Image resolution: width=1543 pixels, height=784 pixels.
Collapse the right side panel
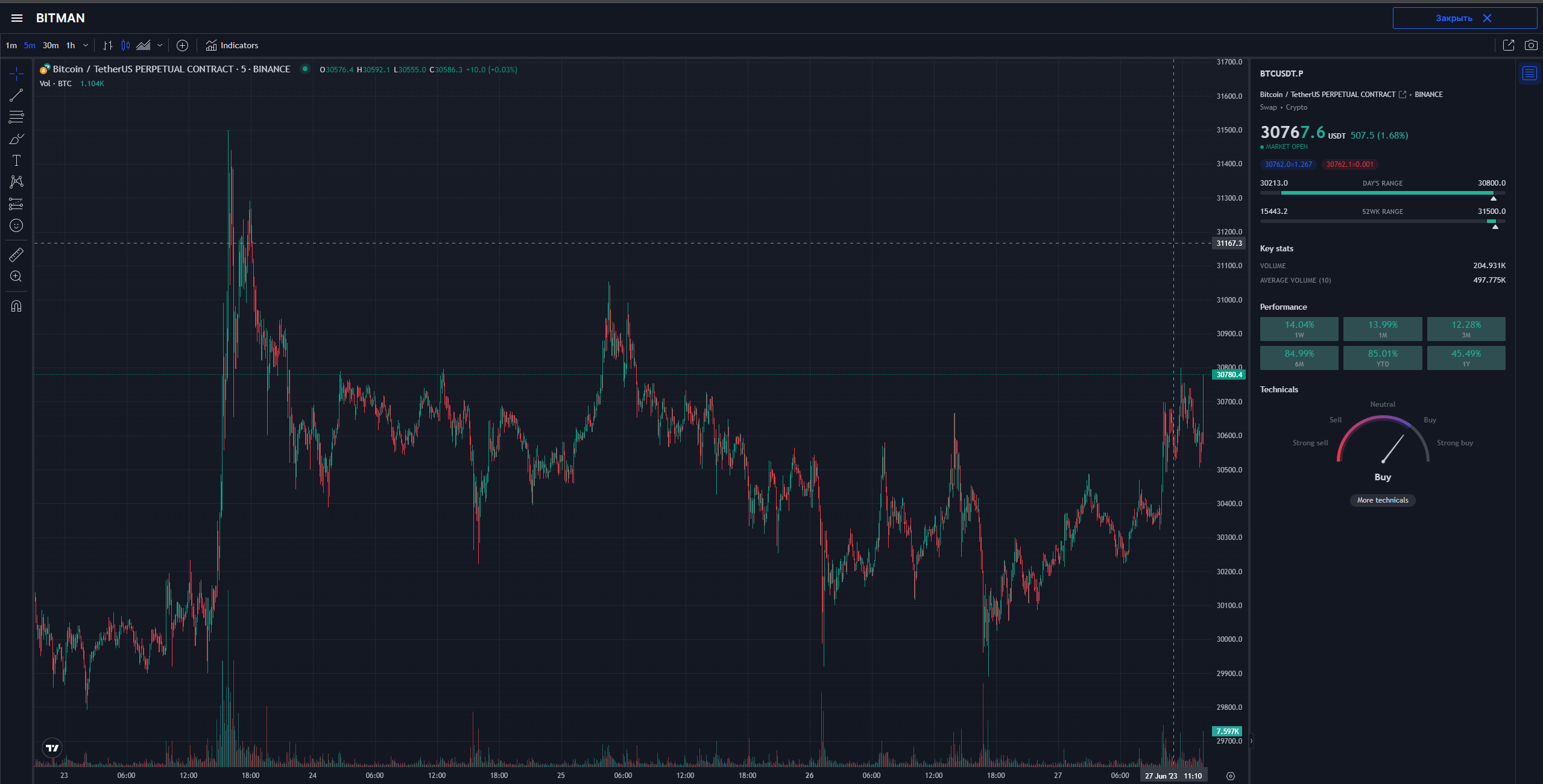click(x=1251, y=741)
